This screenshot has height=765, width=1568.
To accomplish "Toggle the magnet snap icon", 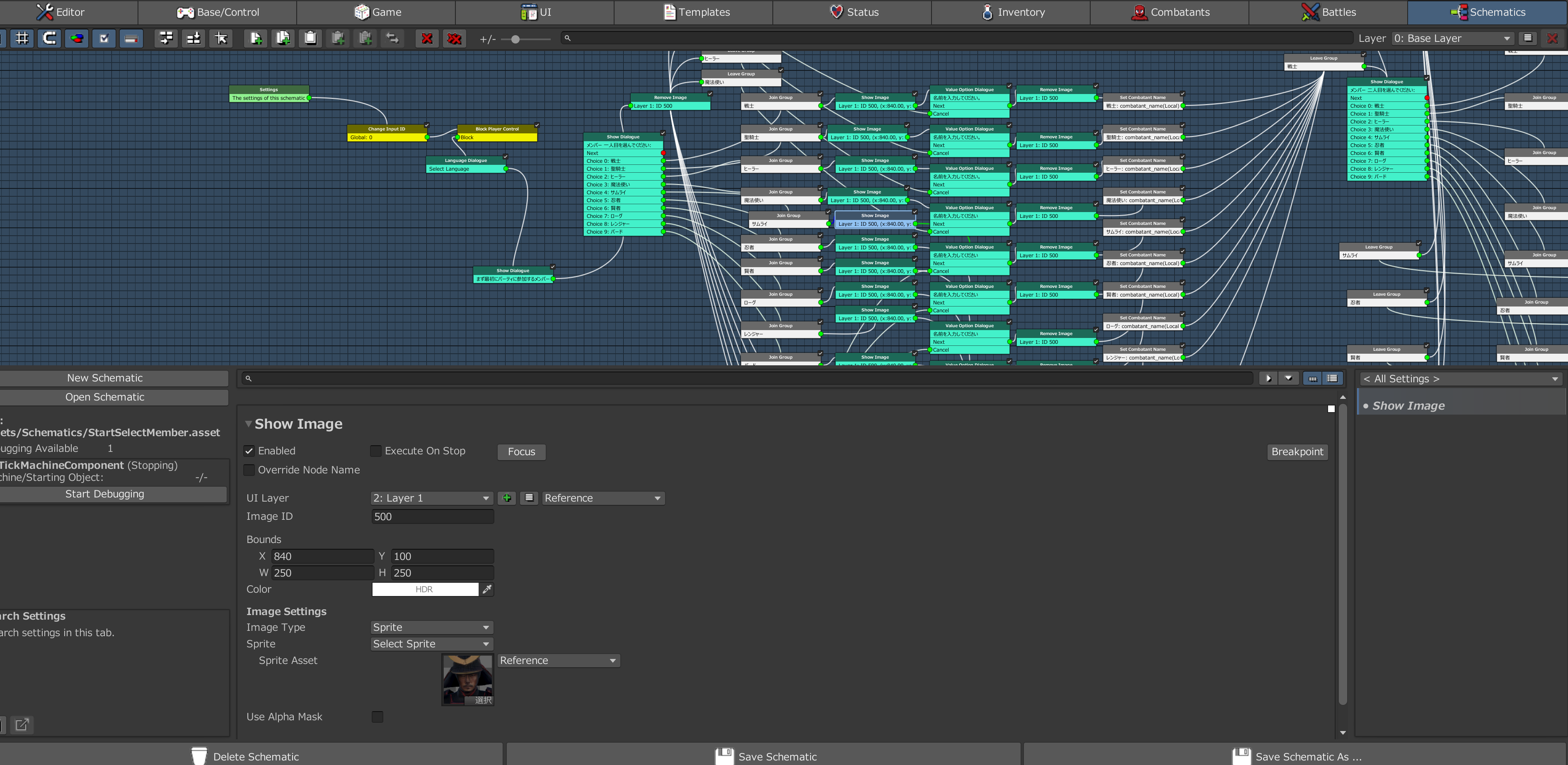I will coord(49,39).
